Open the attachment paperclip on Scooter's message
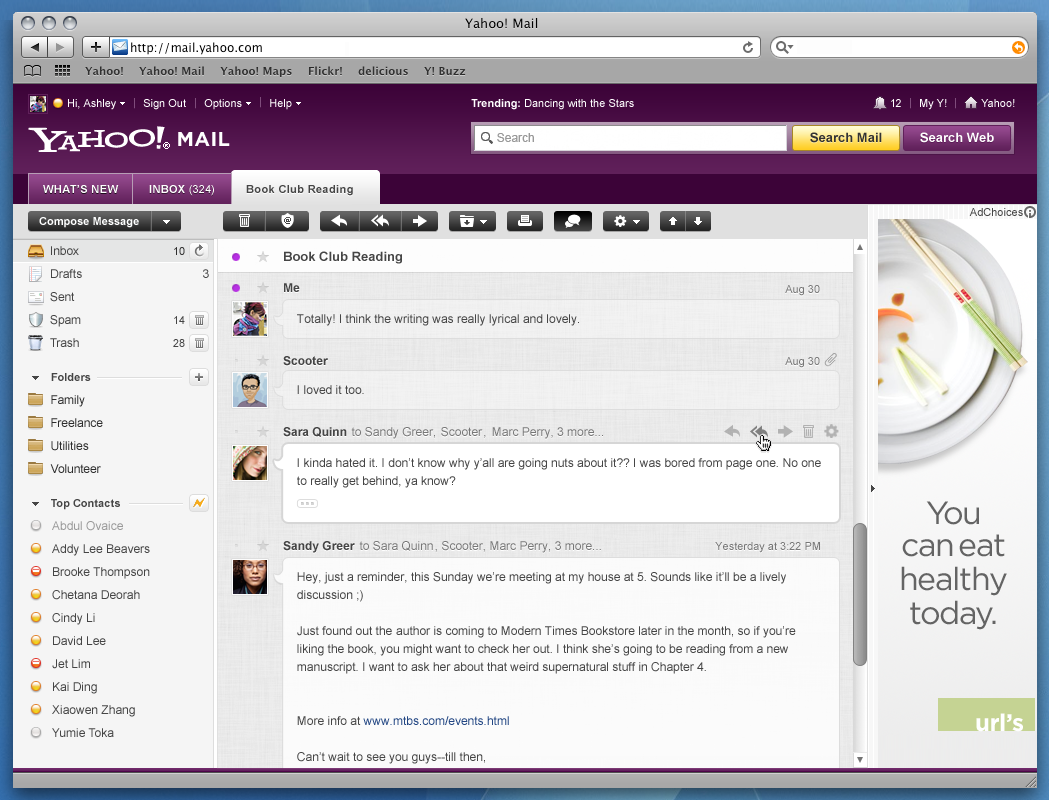Image resolution: width=1049 pixels, height=800 pixels. pyautogui.click(x=831, y=360)
